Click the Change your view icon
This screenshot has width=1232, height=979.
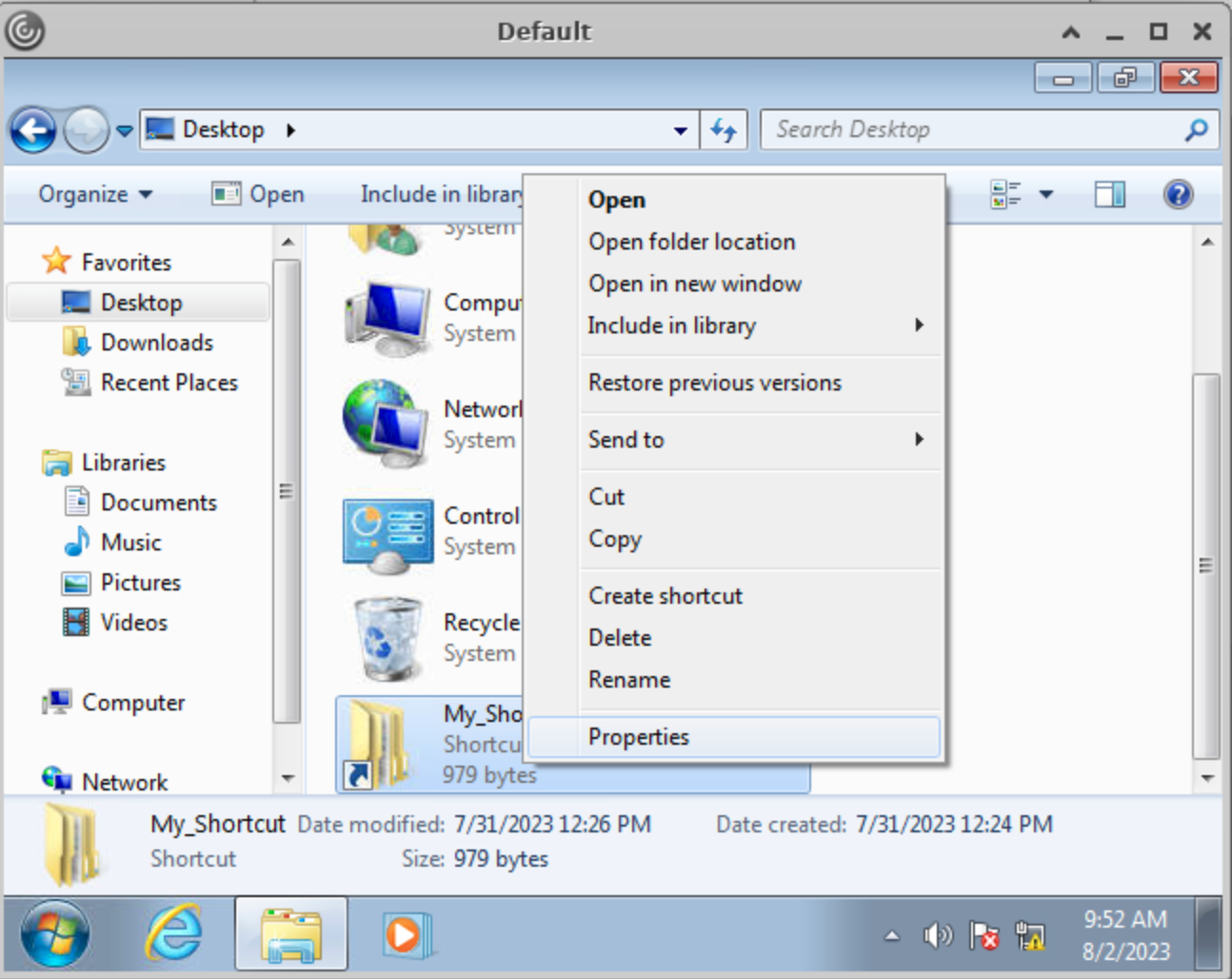tap(1005, 194)
